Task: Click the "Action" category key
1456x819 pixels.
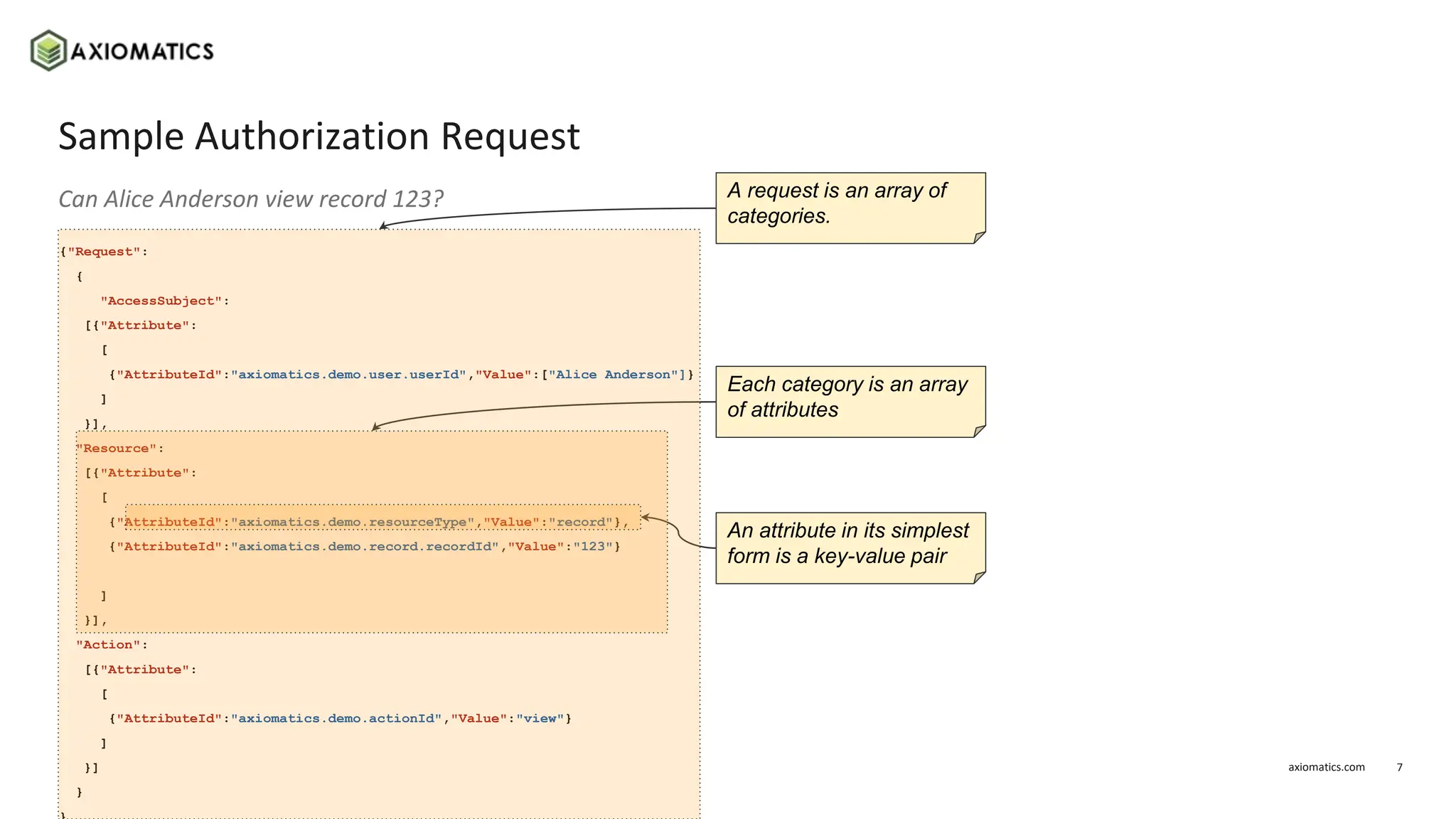Action: pyautogui.click(x=109, y=645)
